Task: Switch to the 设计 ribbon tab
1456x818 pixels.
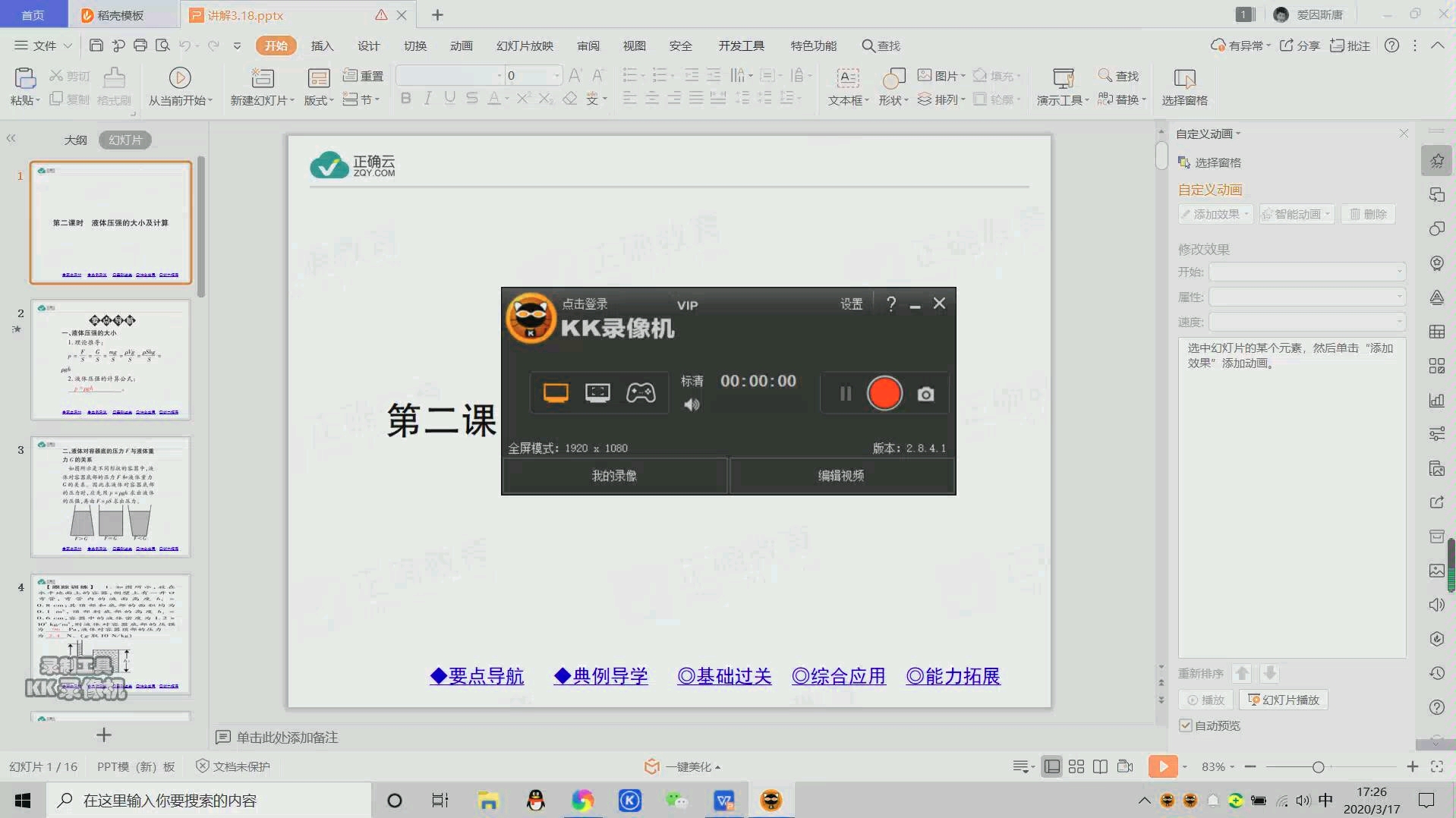Action: pyautogui.click(x=368, y=46)
